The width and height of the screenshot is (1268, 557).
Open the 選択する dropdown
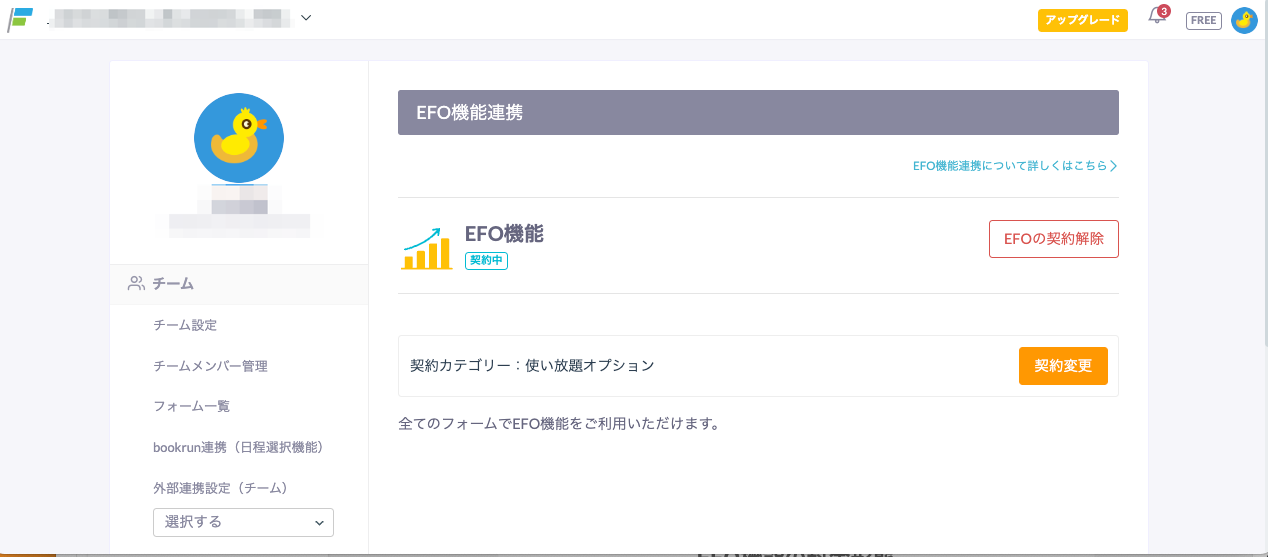[x=243, y=522]
